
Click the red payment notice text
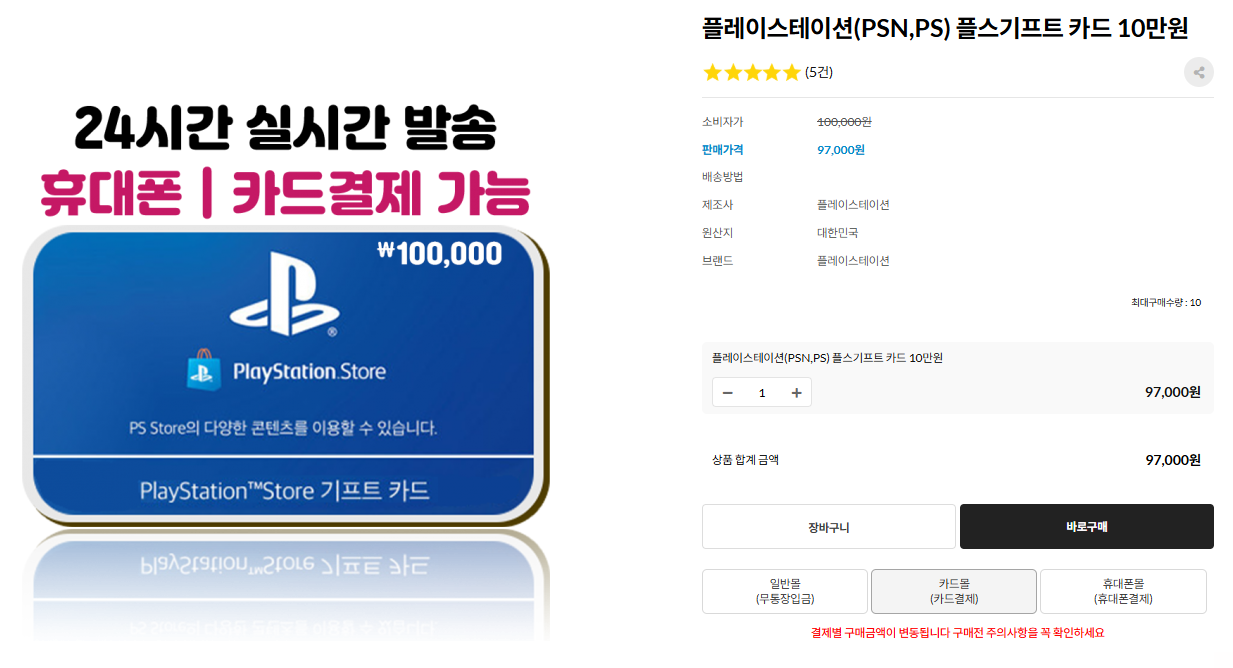pos(957,633)
